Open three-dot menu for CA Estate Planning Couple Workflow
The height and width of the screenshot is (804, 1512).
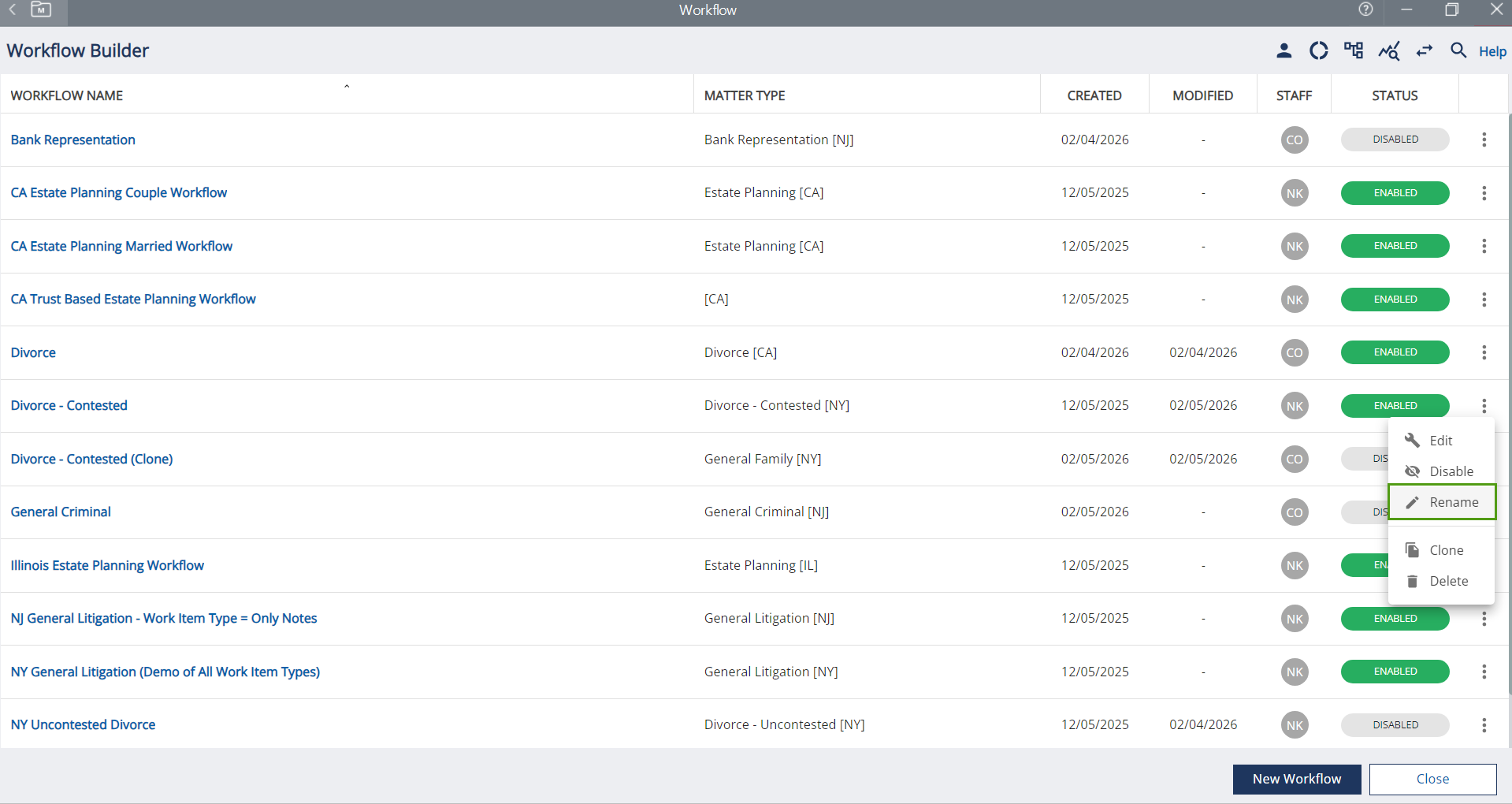1484,193
